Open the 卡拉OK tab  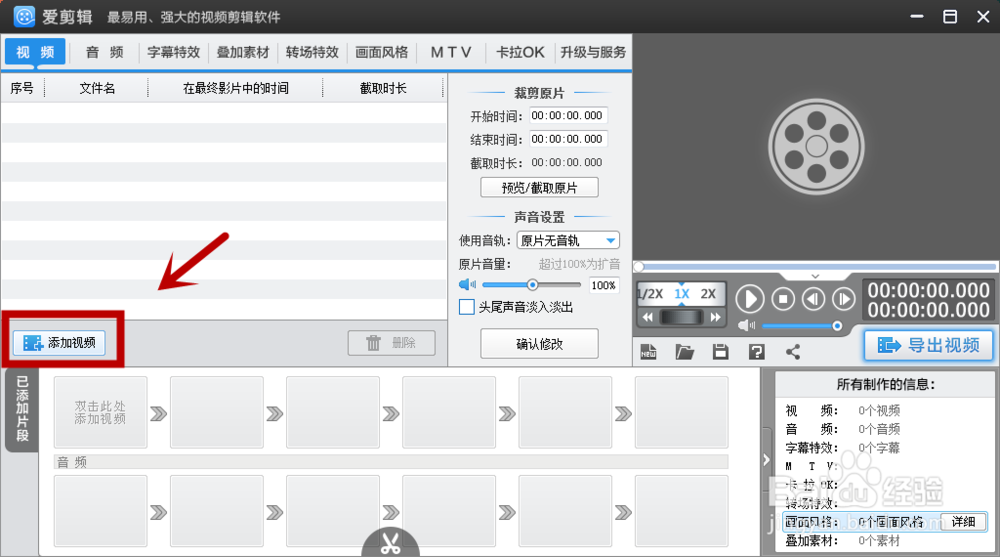click(520, 52)
